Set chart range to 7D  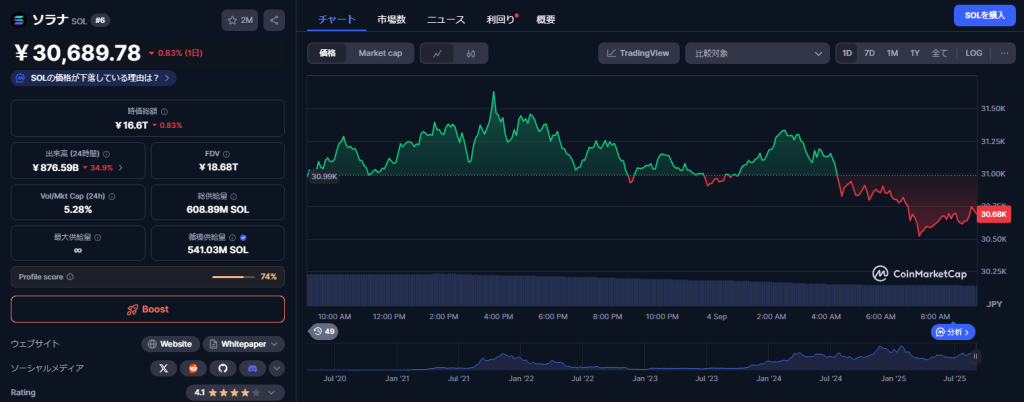tap(869, 54)
